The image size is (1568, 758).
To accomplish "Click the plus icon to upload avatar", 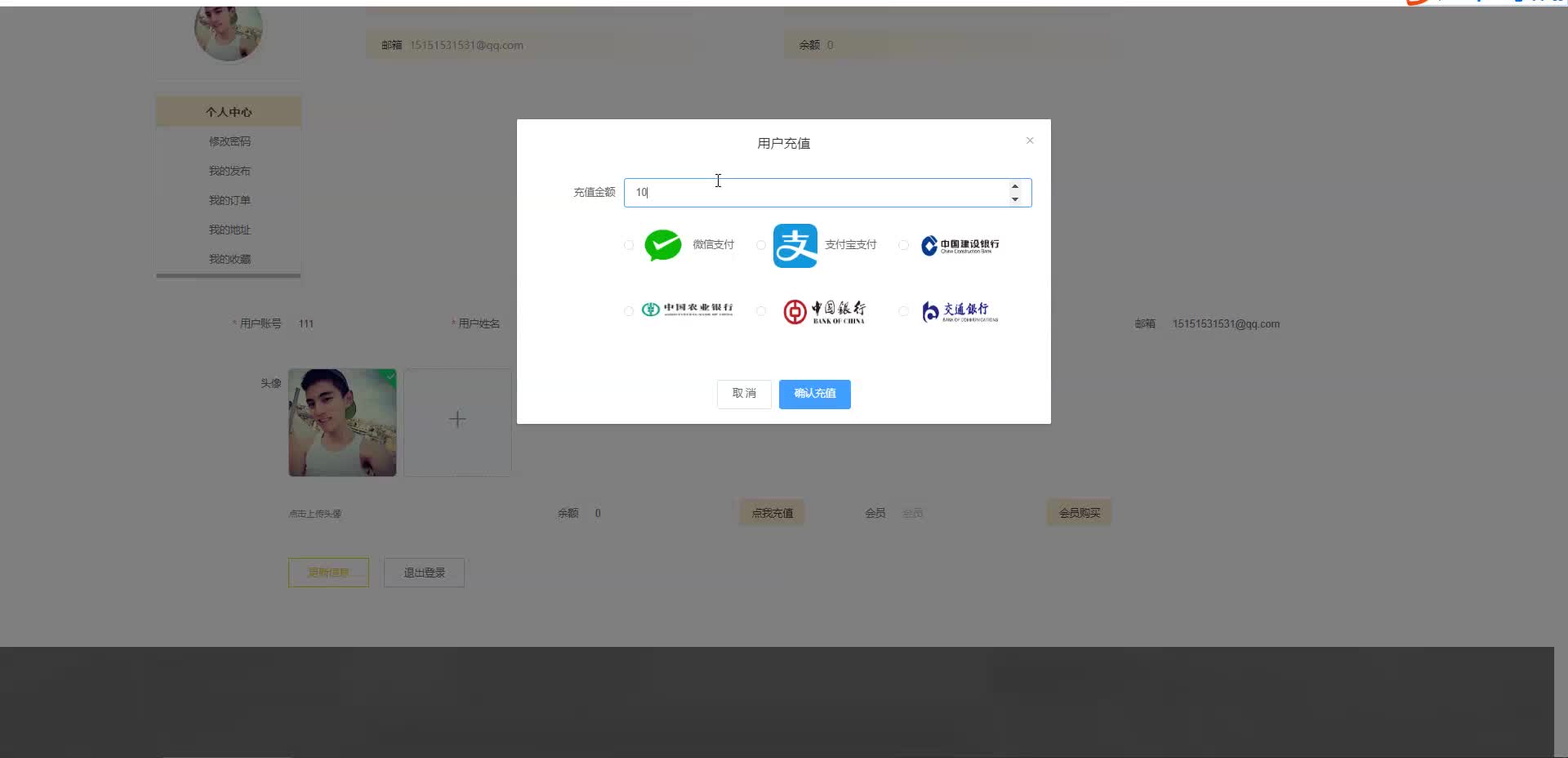I will (457, 419).
